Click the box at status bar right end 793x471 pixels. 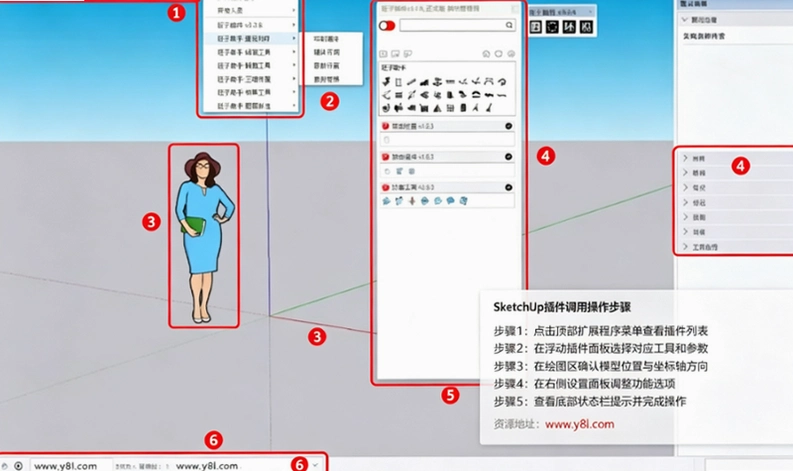pos(748,465)
